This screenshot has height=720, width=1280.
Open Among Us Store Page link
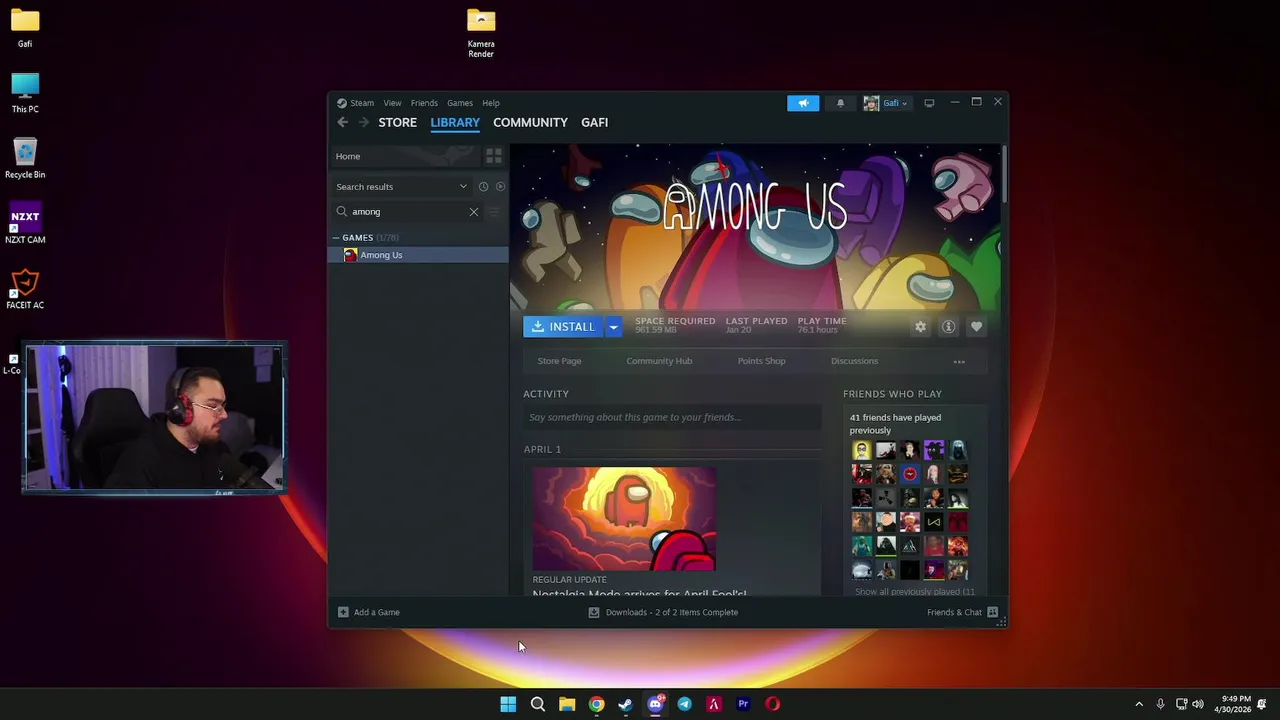pyautogui.click(x=559, y=361)
